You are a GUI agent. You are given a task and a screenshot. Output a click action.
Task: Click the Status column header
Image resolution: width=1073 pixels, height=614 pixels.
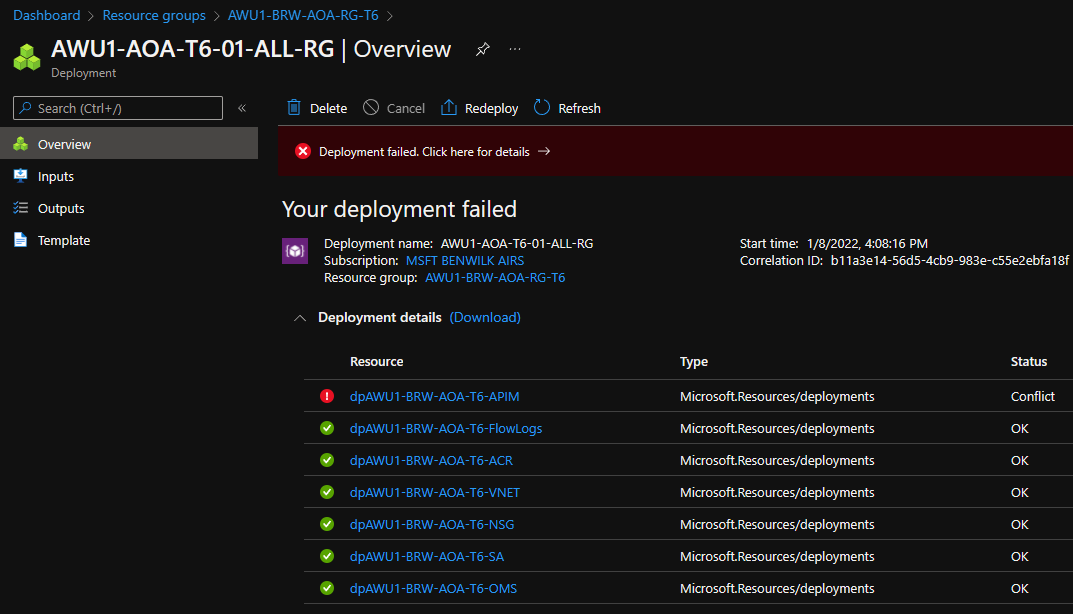[1029, 361]
